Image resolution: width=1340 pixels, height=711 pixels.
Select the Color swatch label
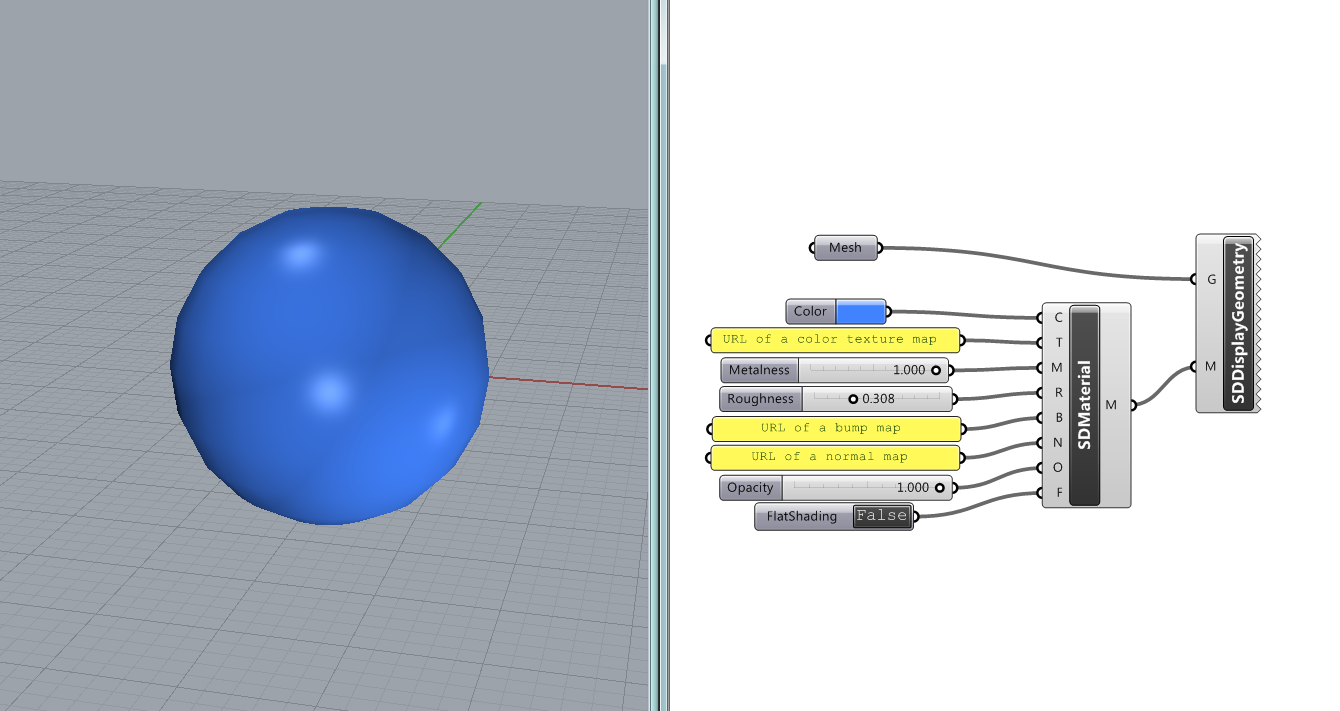pos(810,312)
